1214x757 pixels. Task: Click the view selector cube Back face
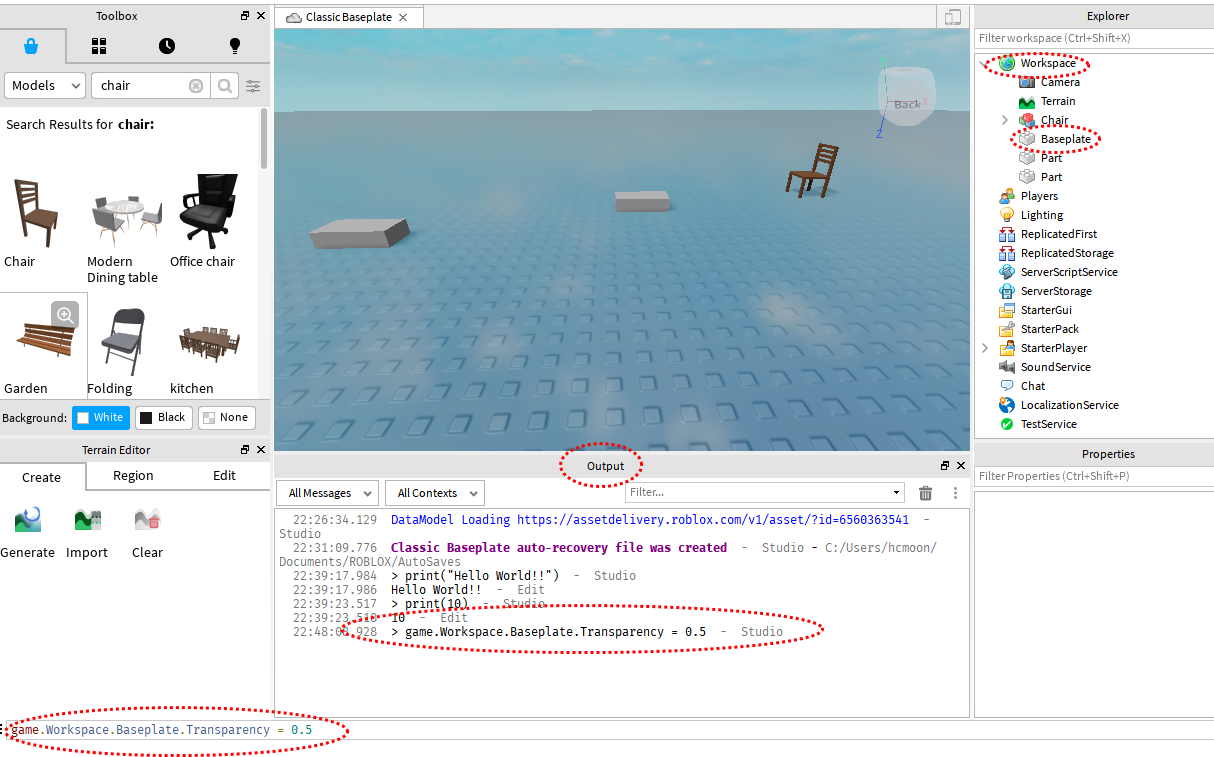coord(907,103)
